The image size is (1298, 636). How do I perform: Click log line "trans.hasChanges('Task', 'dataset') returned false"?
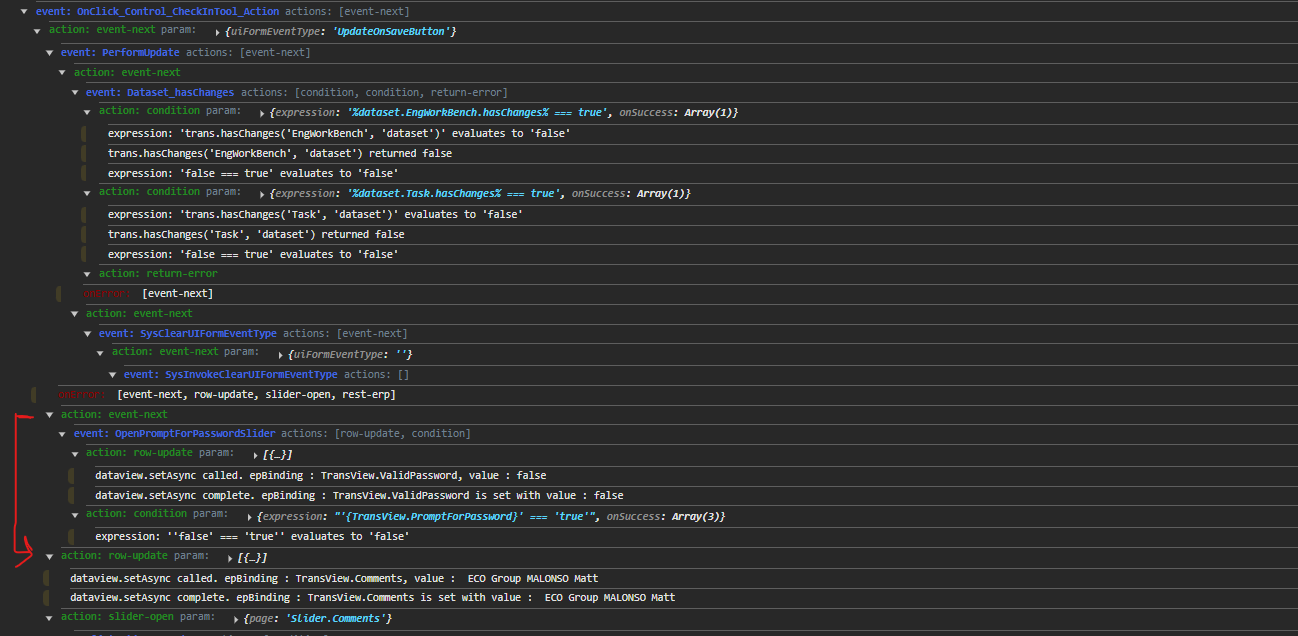(x=256, y=235)
